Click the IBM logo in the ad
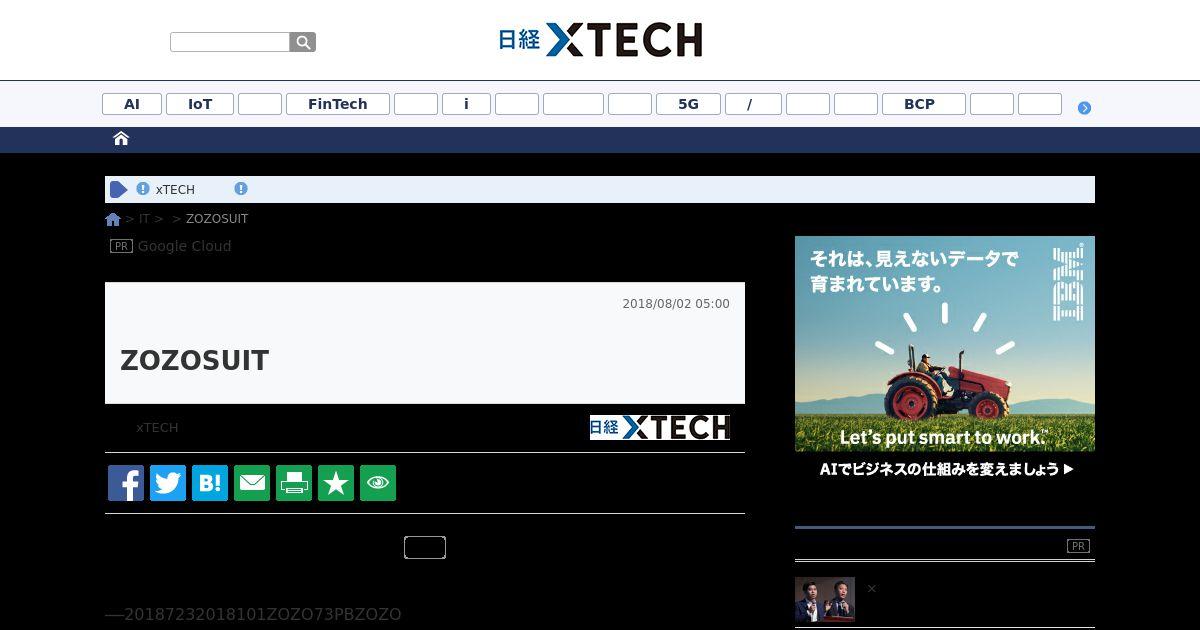This screenshot has height=630, width=1200. pos(1069,282)
